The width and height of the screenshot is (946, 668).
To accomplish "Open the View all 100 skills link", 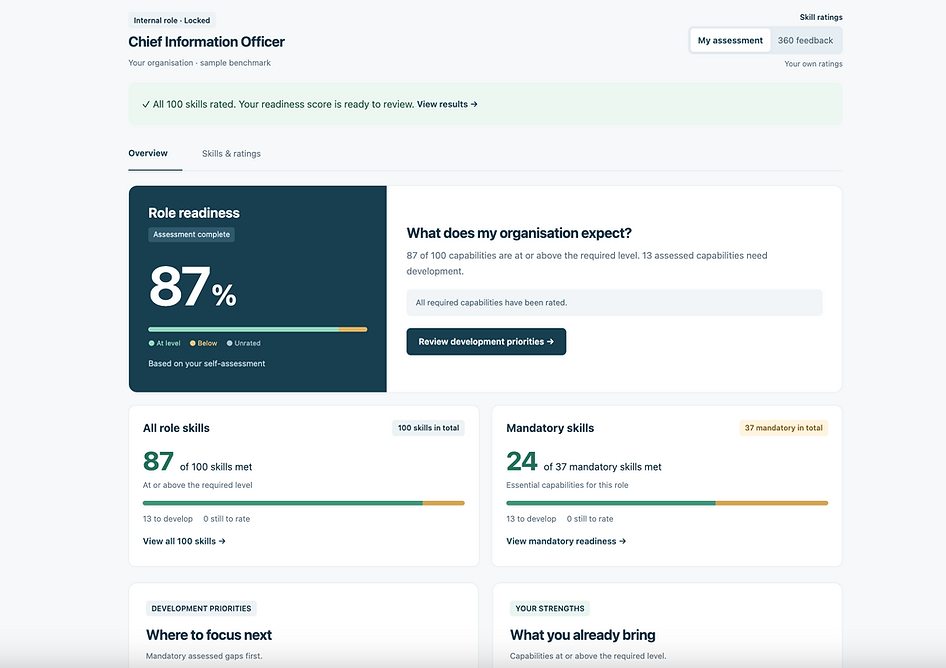I will coord(184,541).
